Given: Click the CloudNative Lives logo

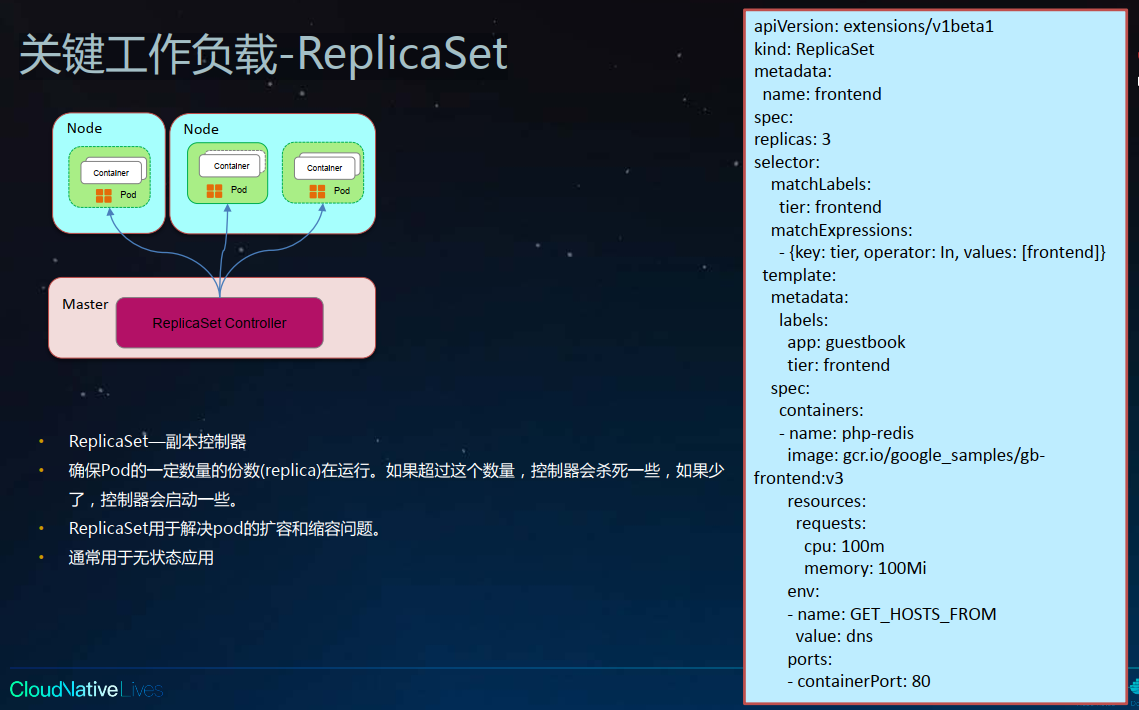Looking at the screenshot, I should tap(86, 689).
